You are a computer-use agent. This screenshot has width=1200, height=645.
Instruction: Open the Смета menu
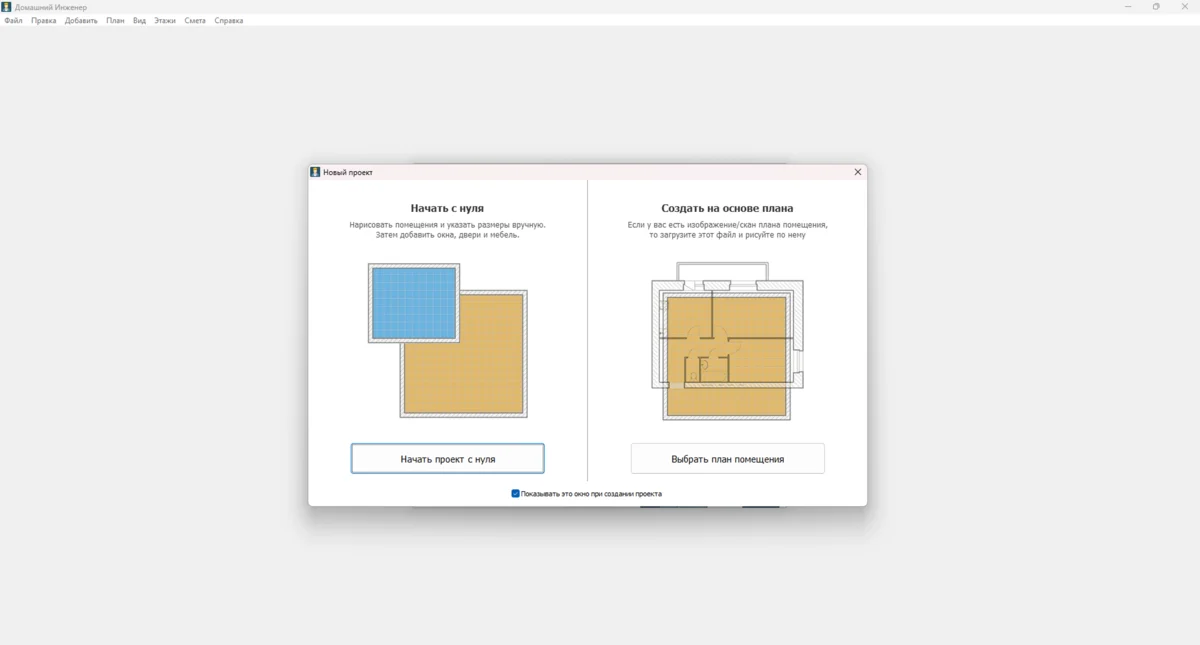click(195, 20)
